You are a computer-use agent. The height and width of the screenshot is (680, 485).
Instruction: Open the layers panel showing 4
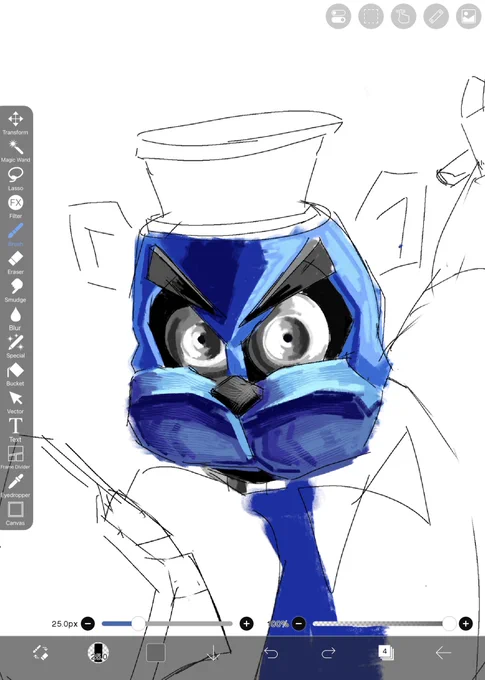(x=385, y=652)
